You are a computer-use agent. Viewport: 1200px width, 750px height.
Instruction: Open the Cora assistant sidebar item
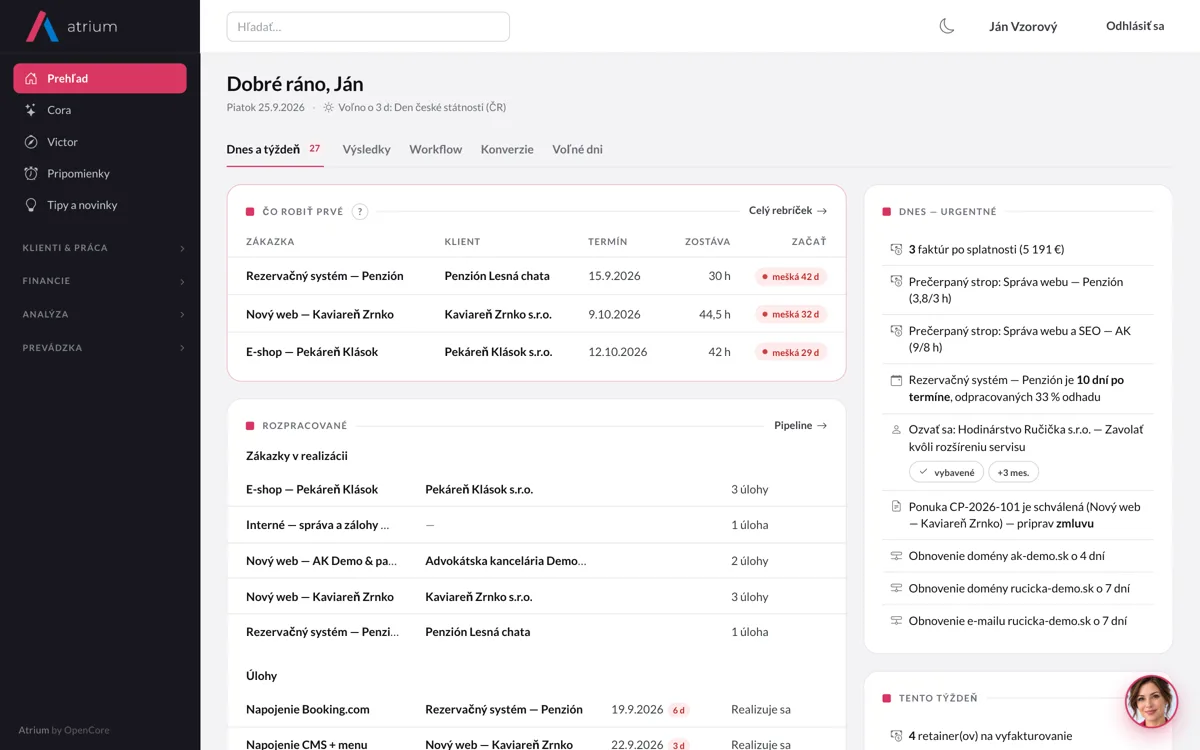[x=100, y=110]
